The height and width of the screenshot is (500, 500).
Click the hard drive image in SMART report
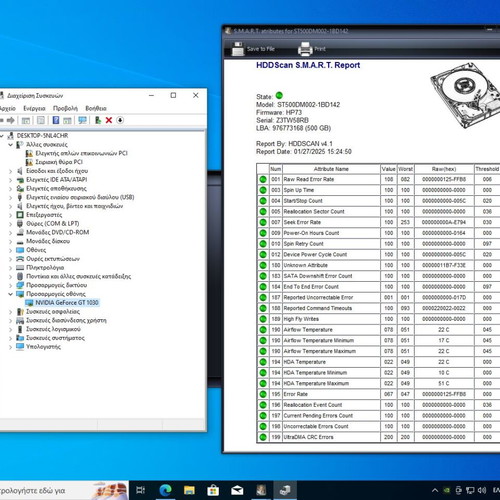466,96
